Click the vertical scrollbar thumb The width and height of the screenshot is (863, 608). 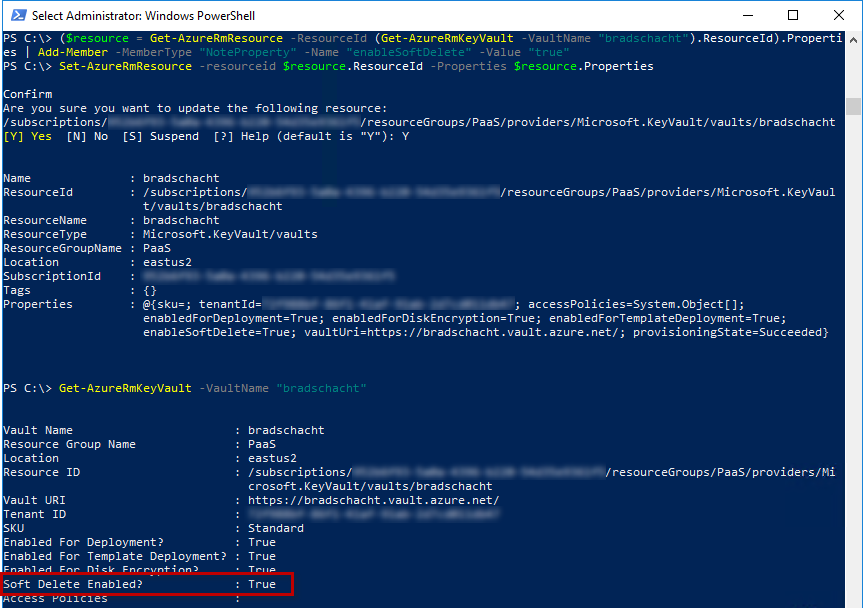(853, 106)
